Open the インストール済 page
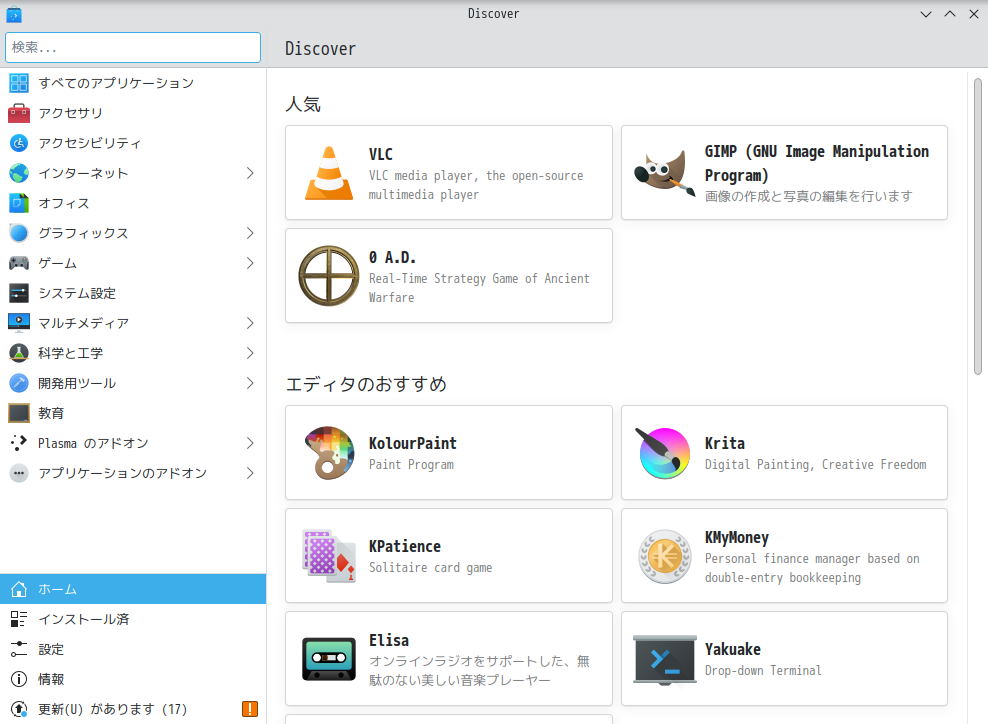 133,619
